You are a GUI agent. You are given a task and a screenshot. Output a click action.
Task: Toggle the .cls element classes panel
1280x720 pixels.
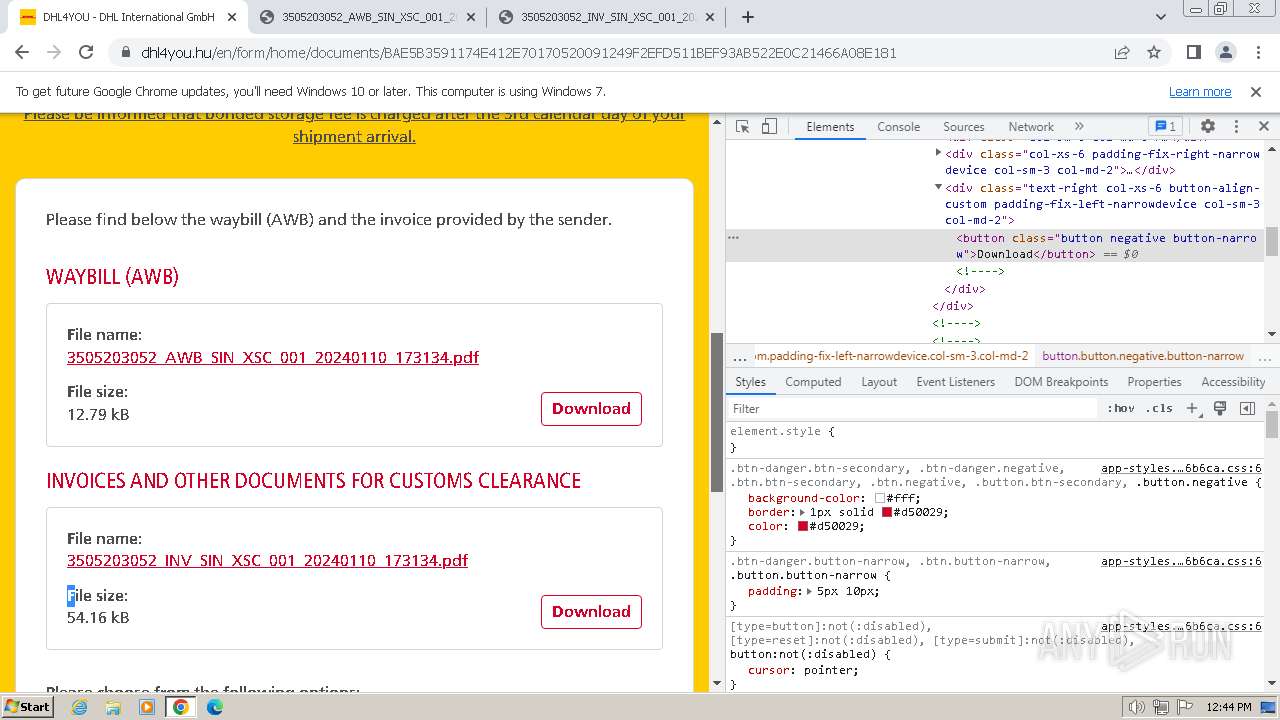[x=1159, y=408]
